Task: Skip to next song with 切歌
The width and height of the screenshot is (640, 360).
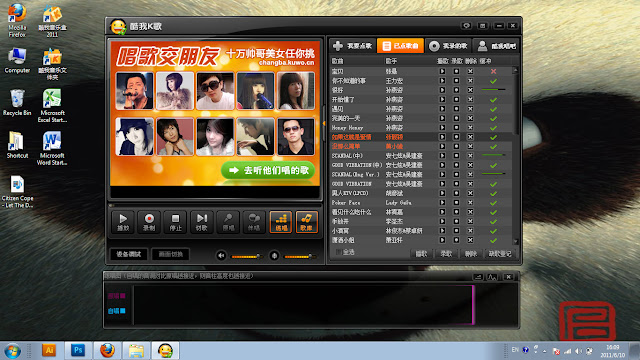Action: coord(202,222)
